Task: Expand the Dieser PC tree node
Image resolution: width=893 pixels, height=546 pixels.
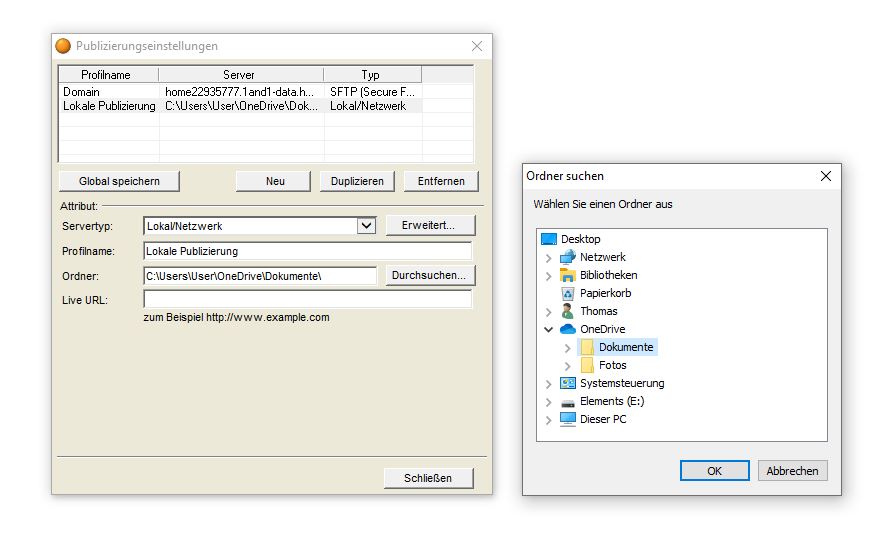Action: click(x=548, y=420)
